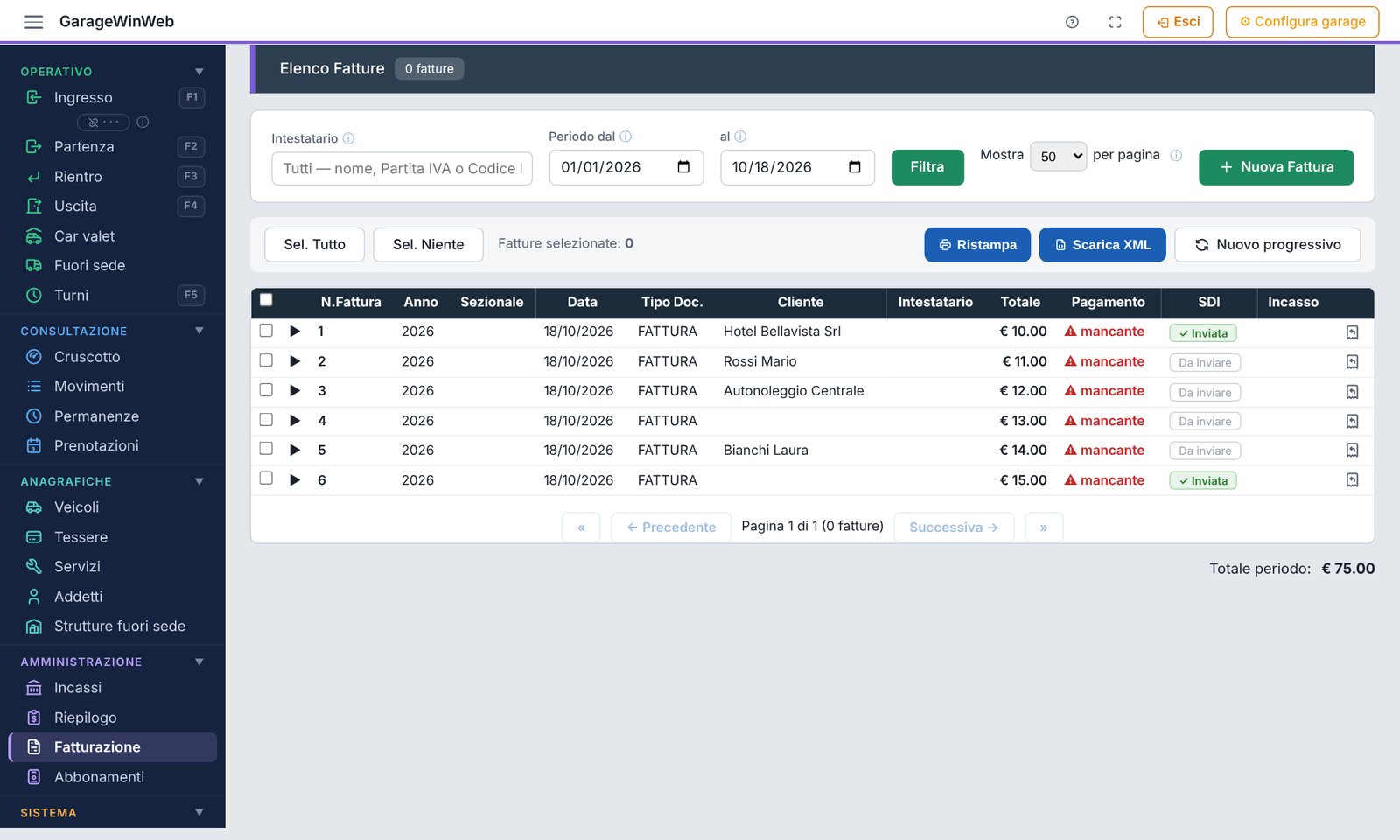Select checkbox for Bianchi Laura invoice
This screenshot has width=1400, height=840.
[x=266, y=449]
